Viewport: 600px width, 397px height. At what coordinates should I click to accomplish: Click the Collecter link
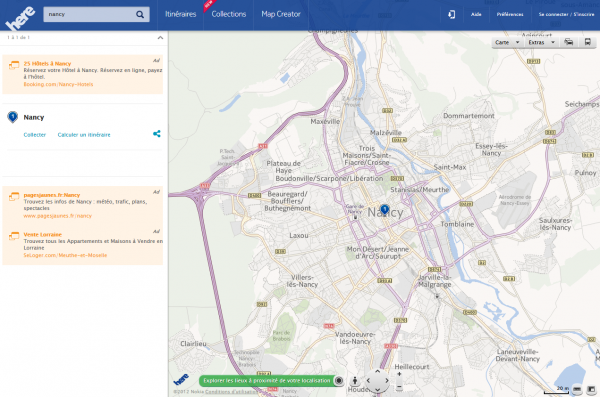34,135
